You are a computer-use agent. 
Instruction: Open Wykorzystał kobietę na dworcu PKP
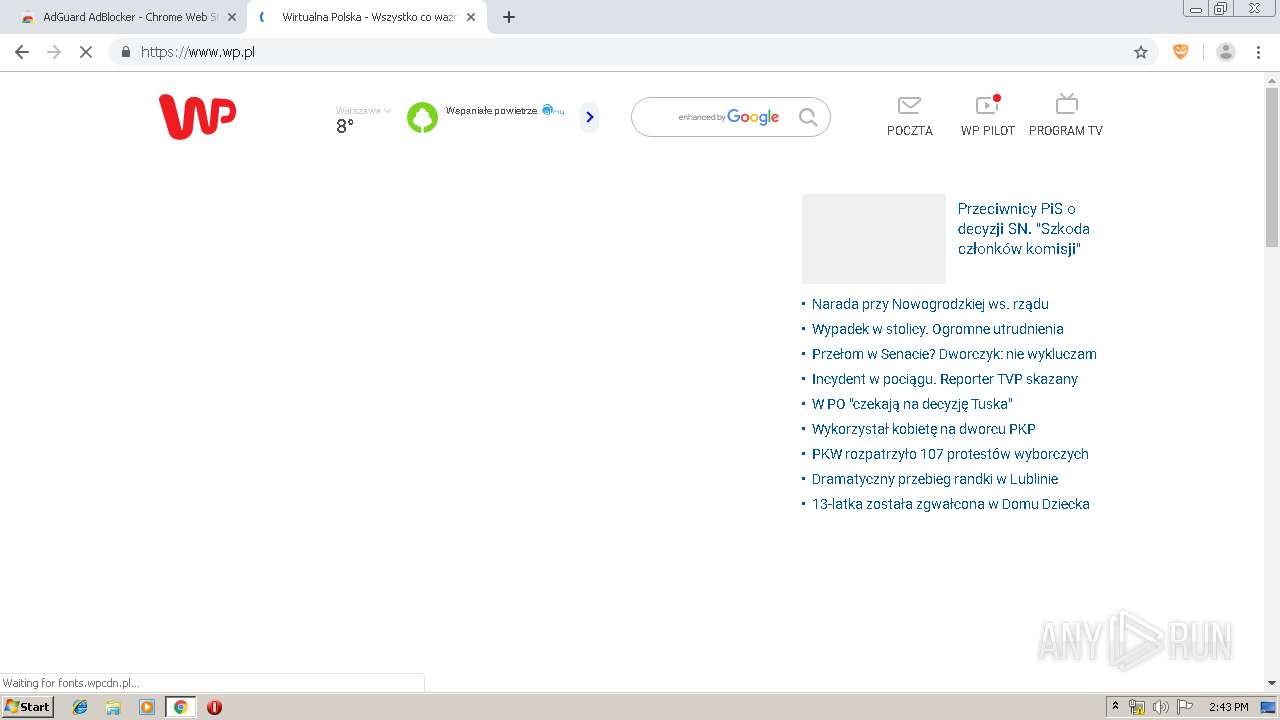coord(923,429)
